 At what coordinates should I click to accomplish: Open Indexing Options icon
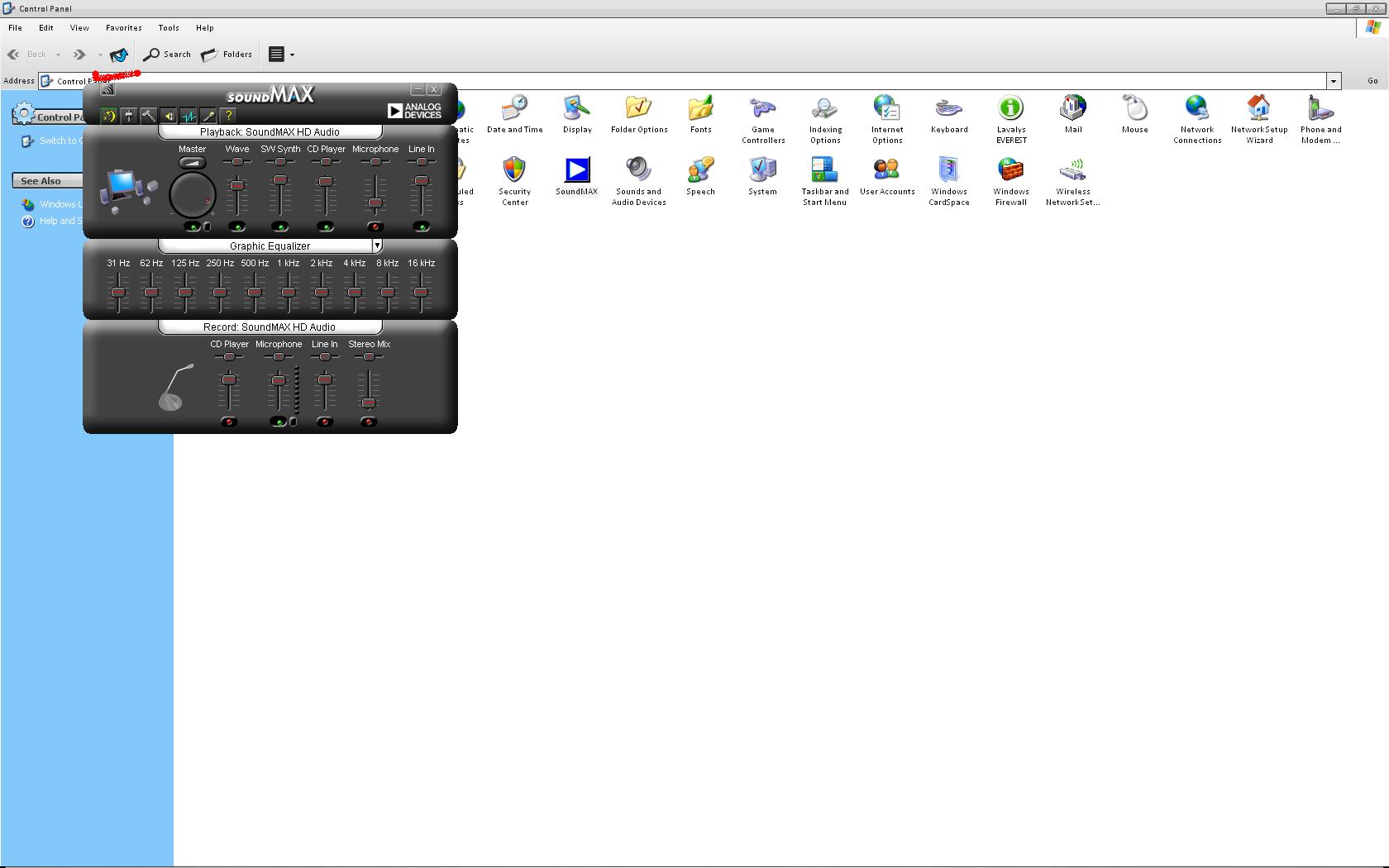[825, 120]
